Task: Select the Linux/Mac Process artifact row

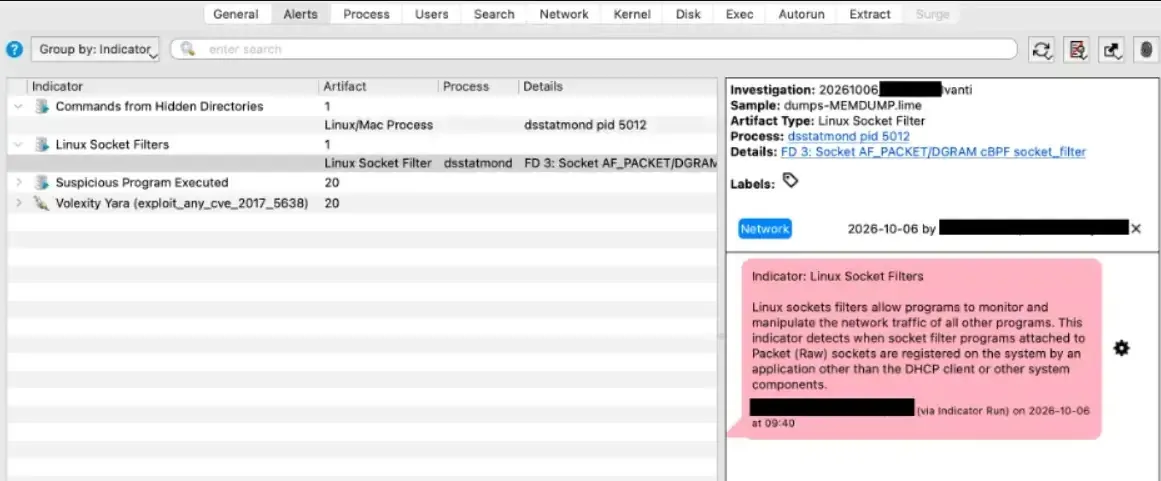Action: tap(361, 125)
